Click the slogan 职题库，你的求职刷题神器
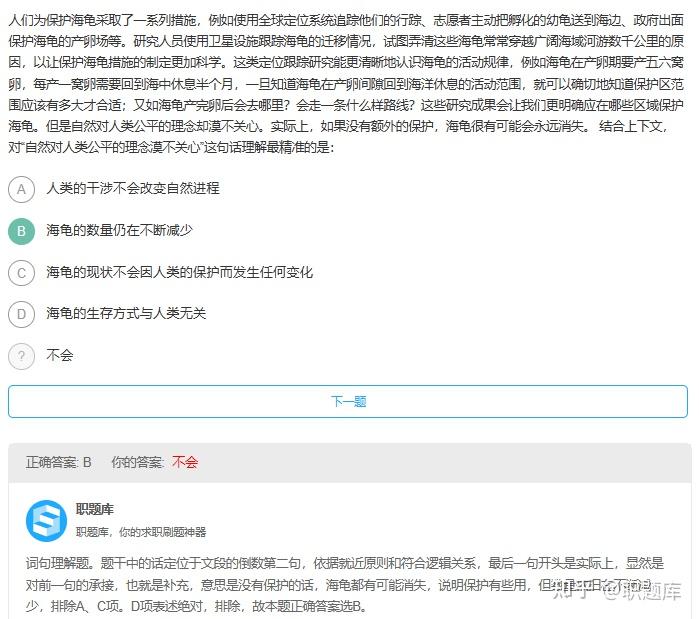The width and height of the screenshot is (699, 619). pos(141,532)
